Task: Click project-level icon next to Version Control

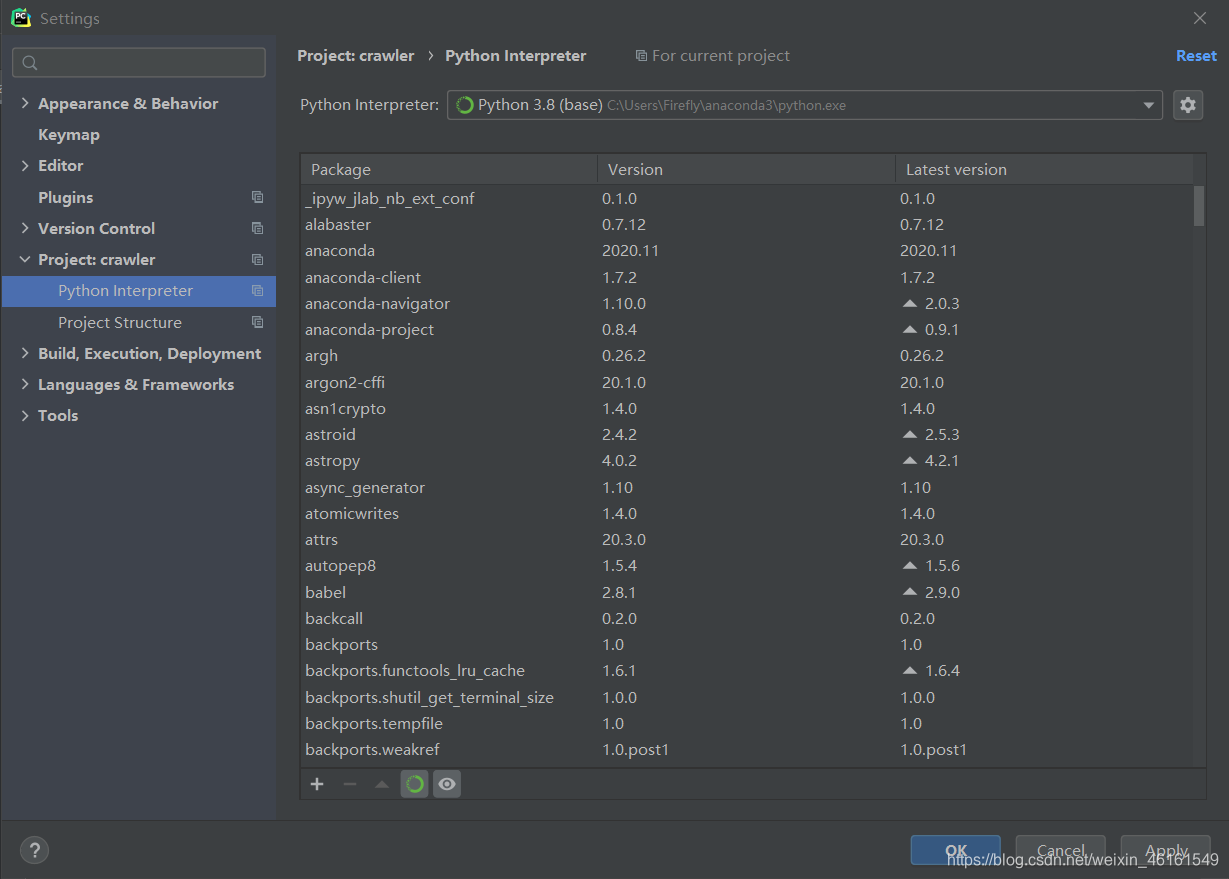Action: pyautogui.click(x=257, y=228)
